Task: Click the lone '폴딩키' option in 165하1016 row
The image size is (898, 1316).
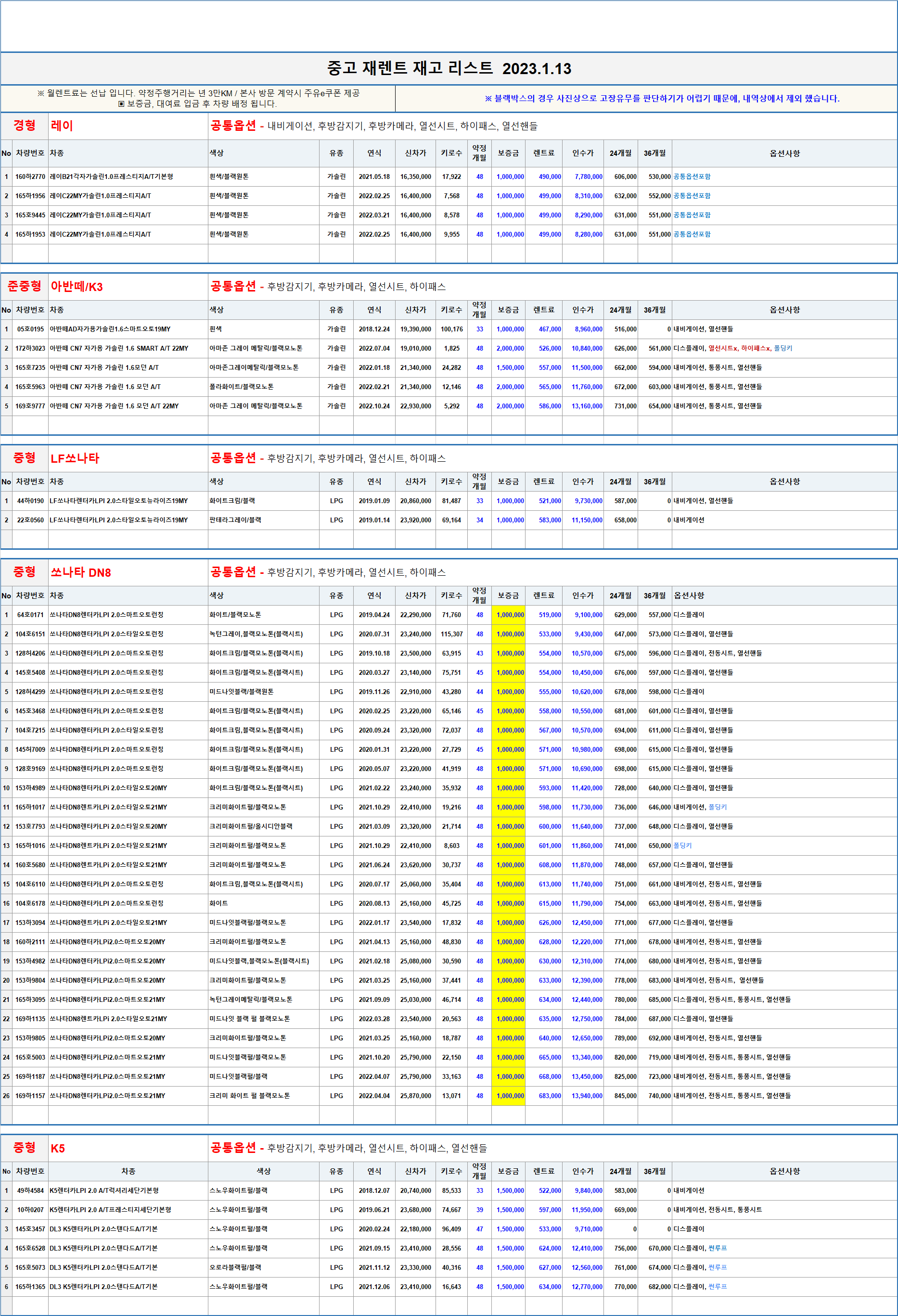Action: pos(682,846)
